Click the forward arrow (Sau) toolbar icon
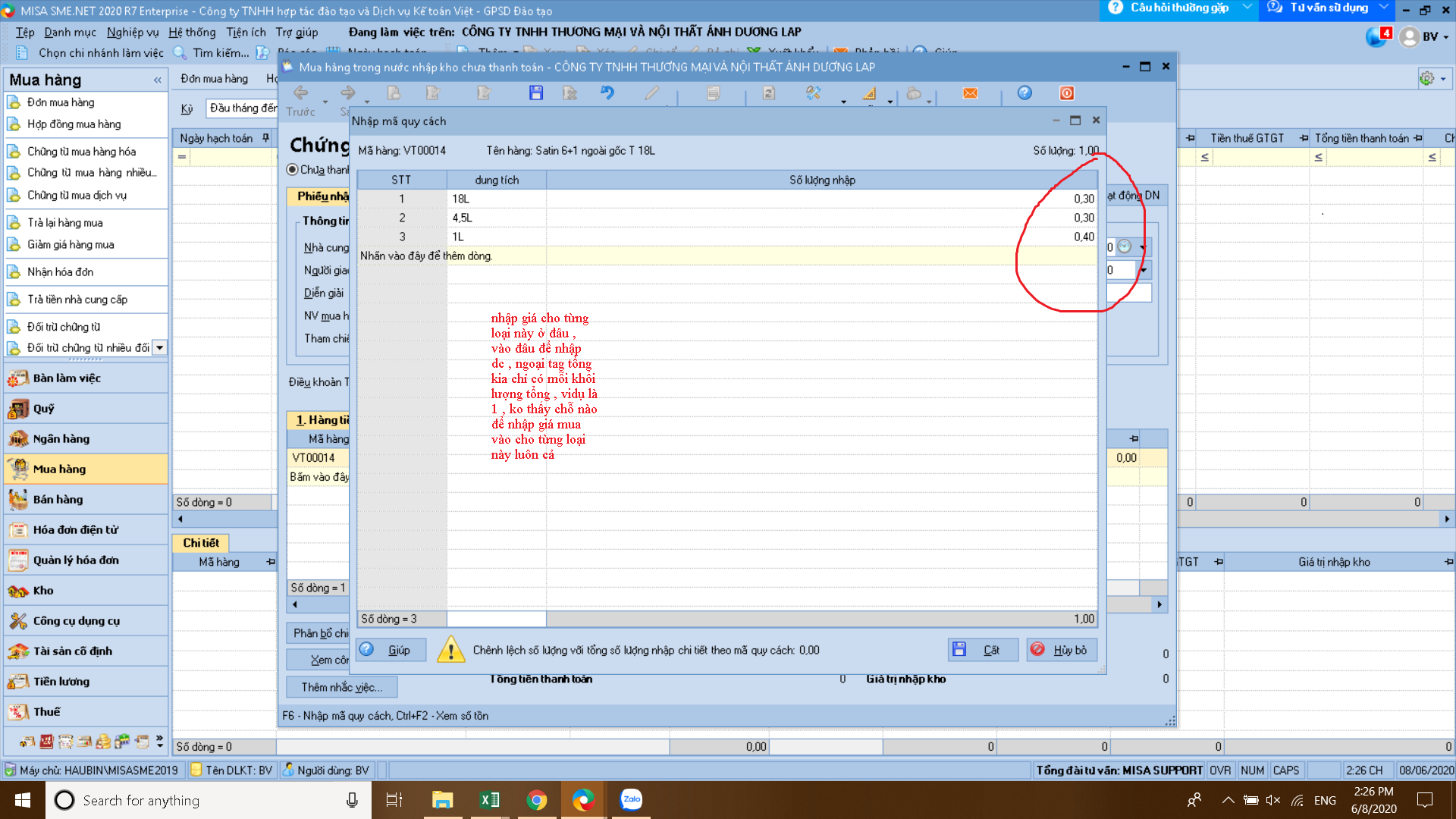 coord(348,93)
